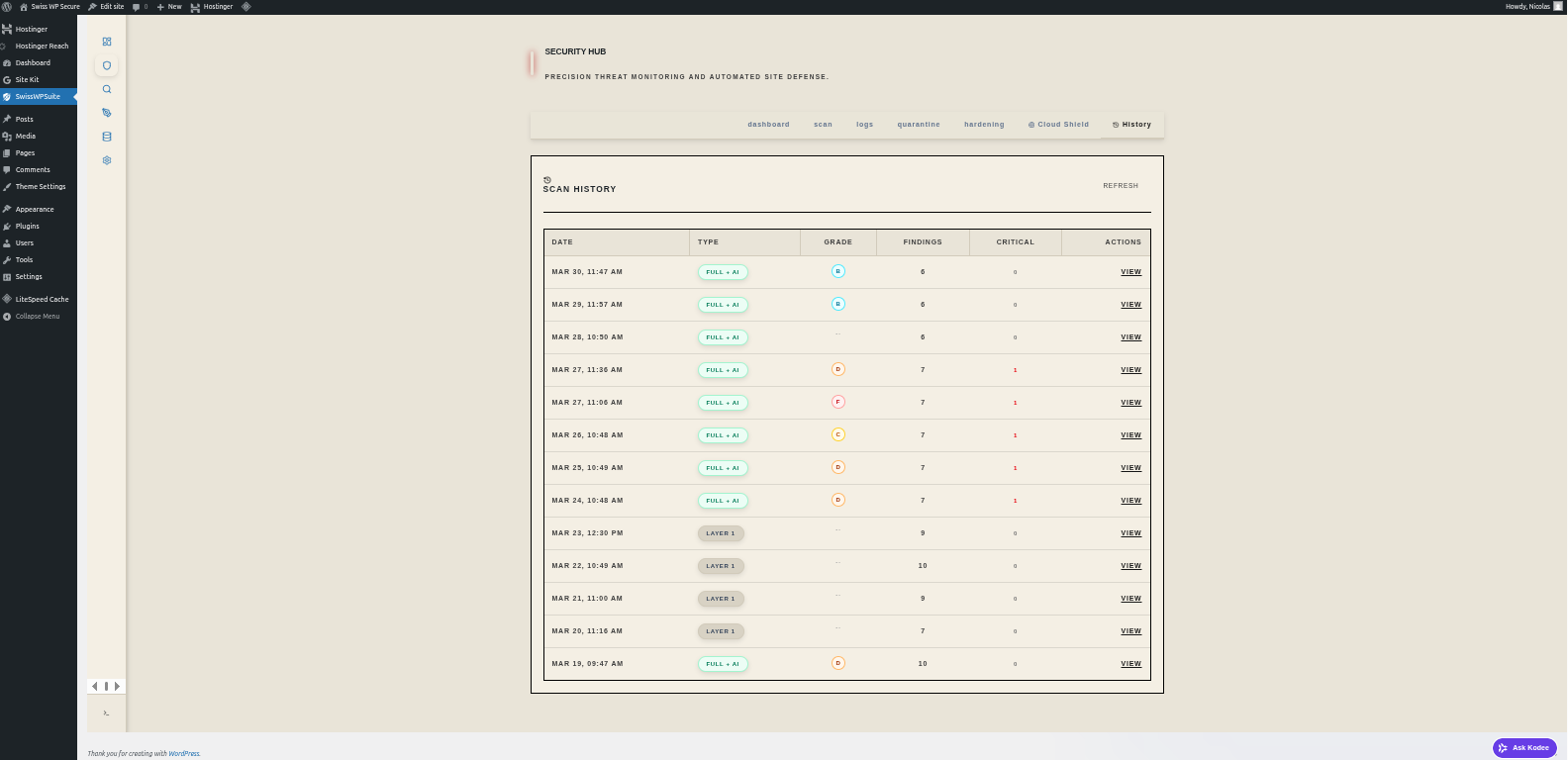The height and width of the screenshot is (760, 1568).
Task: Open LiteSpeed Cache in the admin menu
Action: [42, 300]
